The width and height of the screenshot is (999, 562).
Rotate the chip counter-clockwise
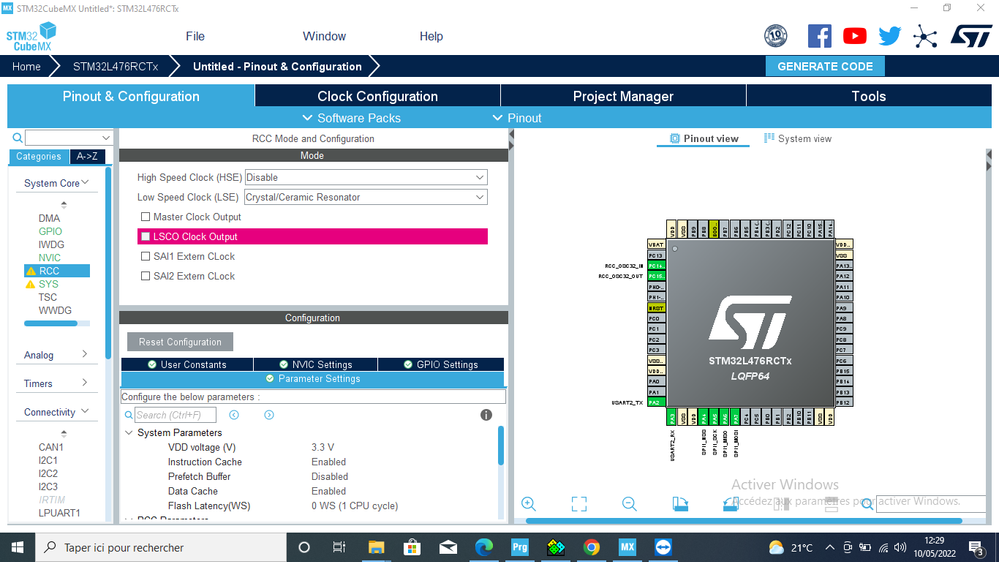[730, 504]
